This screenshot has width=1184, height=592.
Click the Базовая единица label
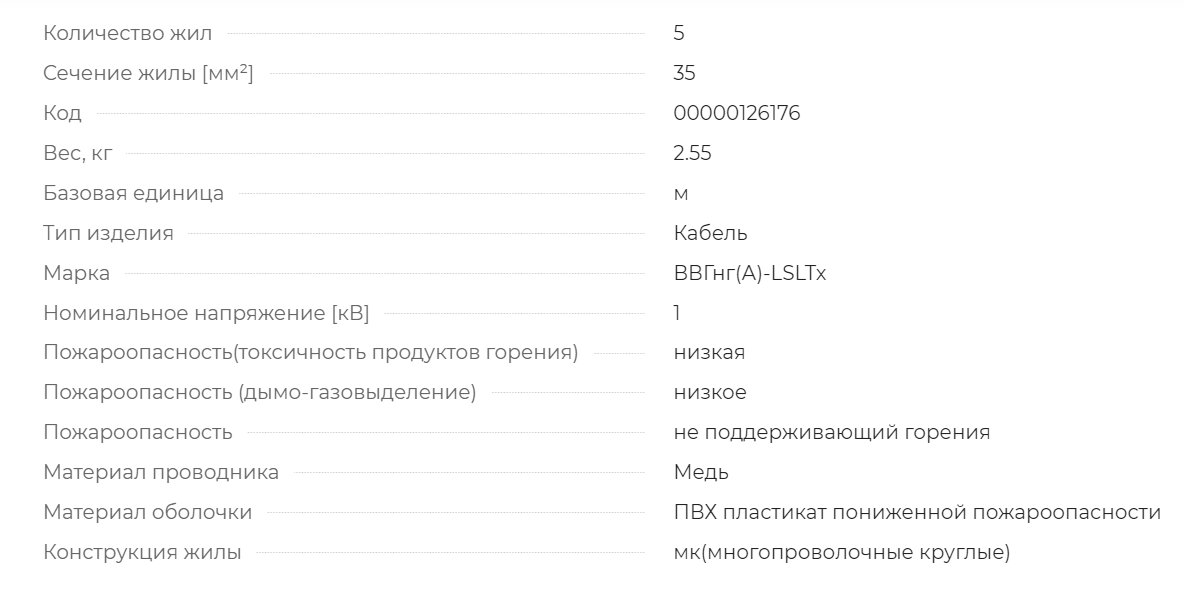[134, 193]
